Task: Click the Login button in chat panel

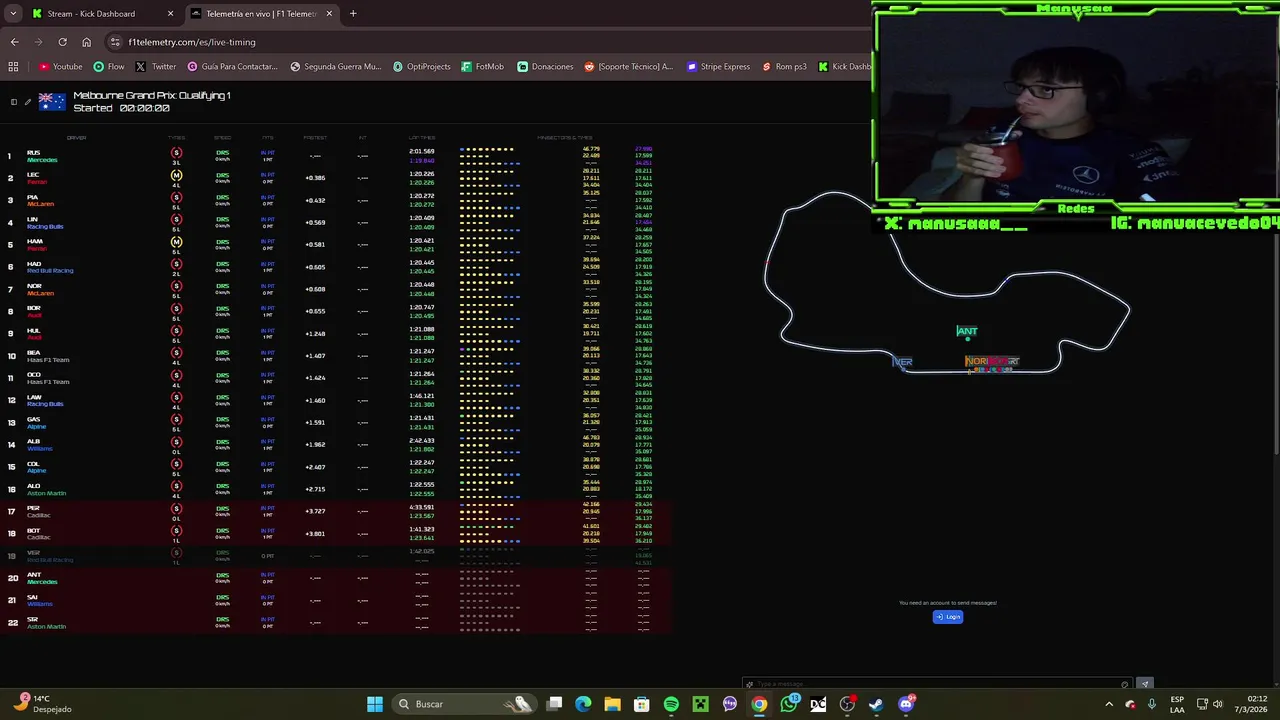Action: coord(948,617)
